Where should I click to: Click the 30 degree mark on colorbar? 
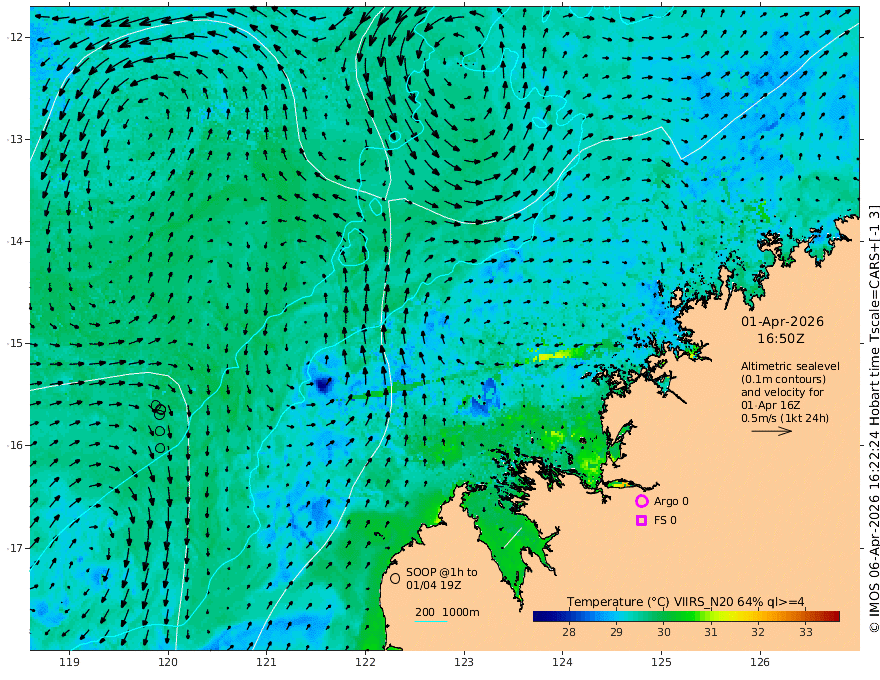664,632
